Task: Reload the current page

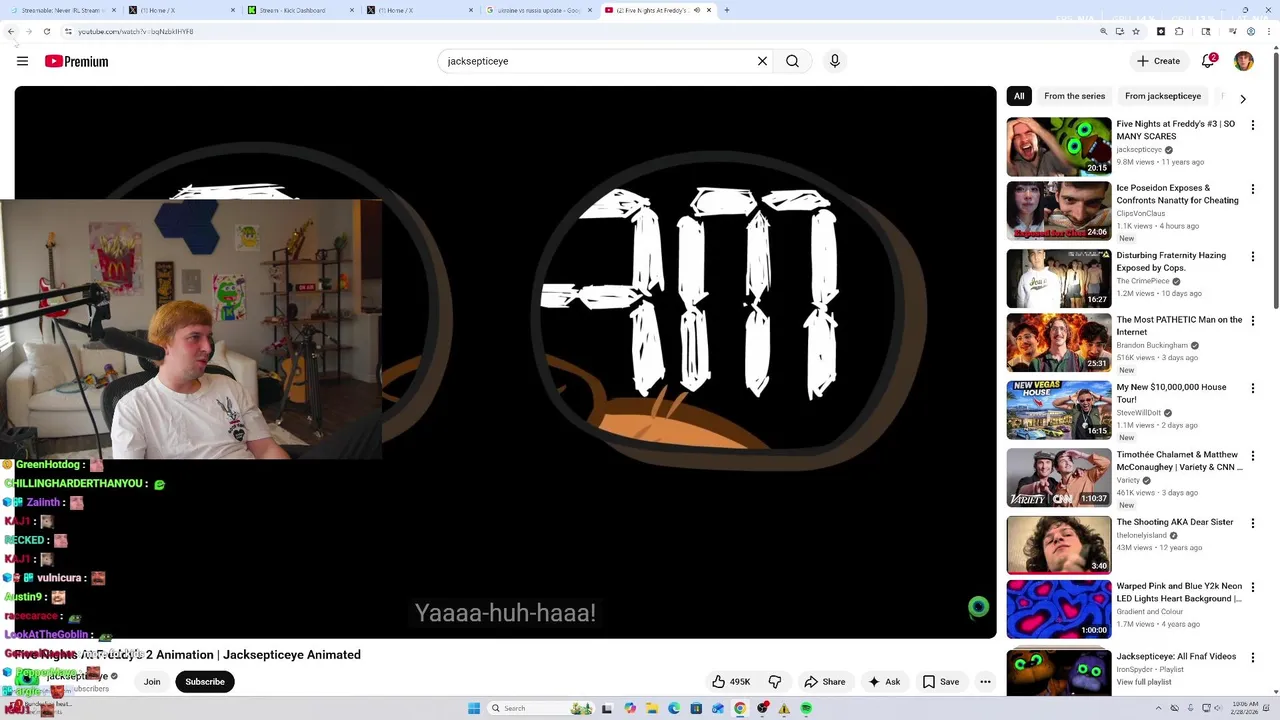Action: tap(46, 31)
